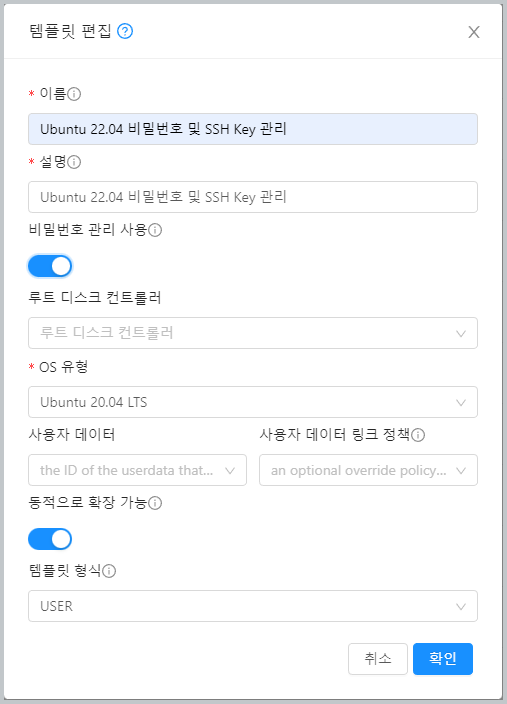Close the 템플릿 편집 dialog with X
The image size is (507, 704).
click(474, 32)
